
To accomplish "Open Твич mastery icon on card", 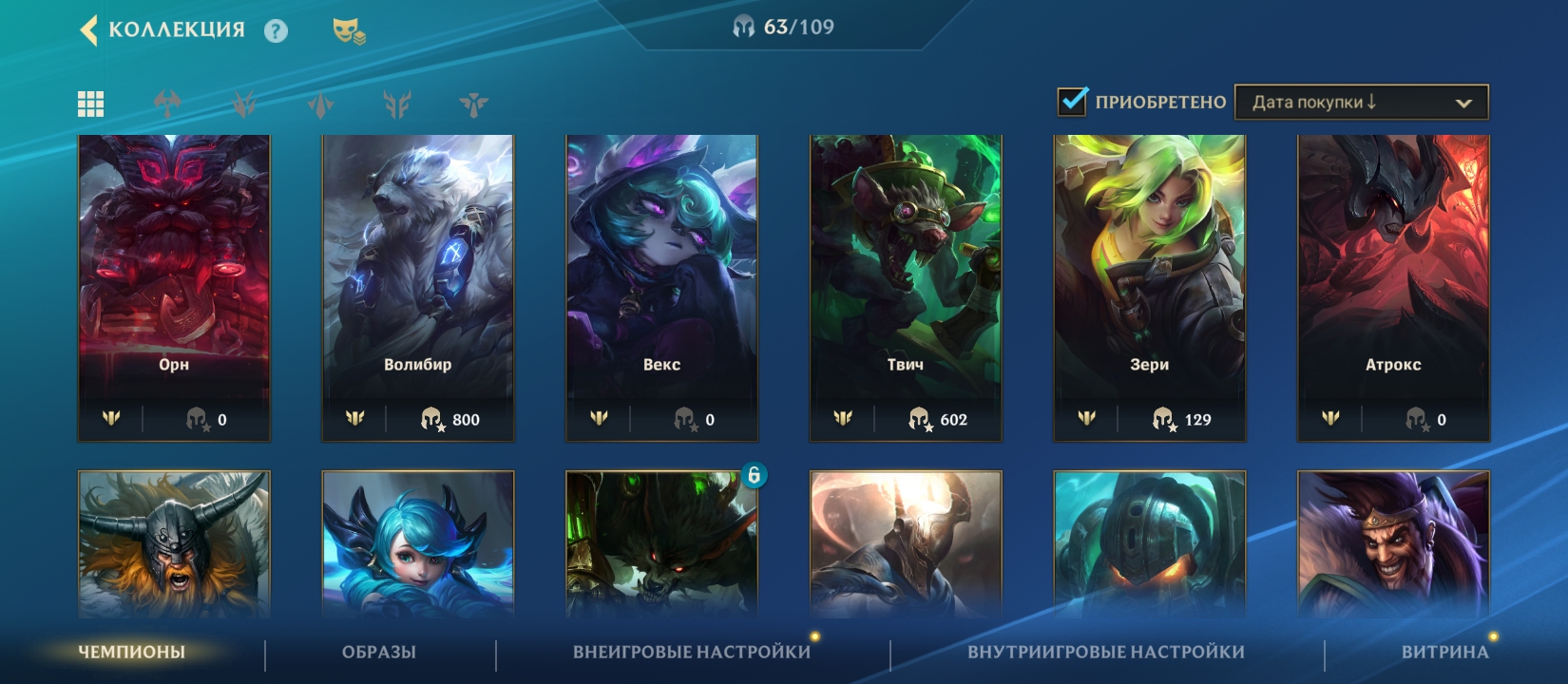I will pos(843,418).
